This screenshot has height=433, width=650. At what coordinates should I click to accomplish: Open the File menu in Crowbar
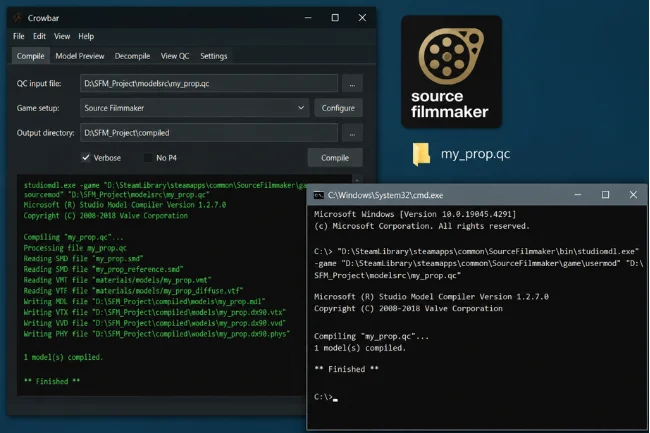[19, 36]
